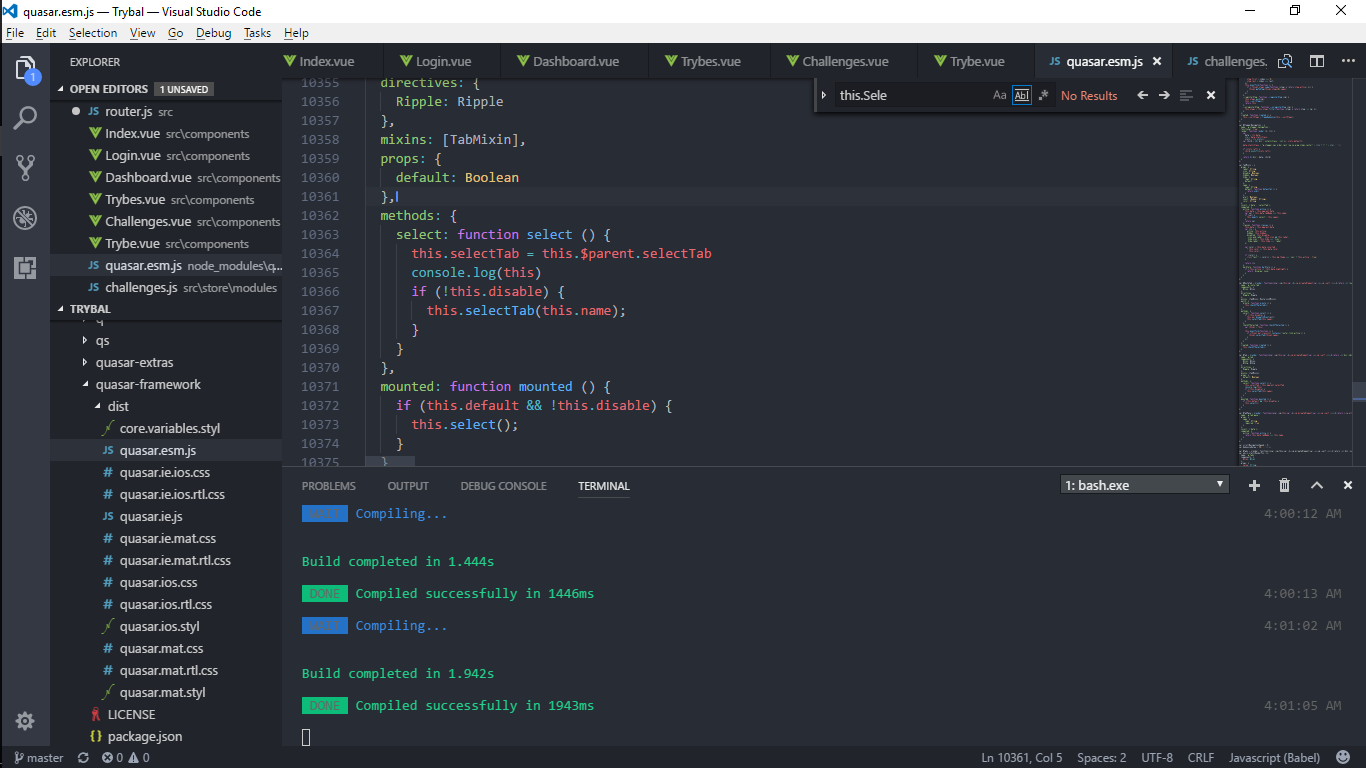Toggle match case in the find widget
This screenshot has height=768, width=1366.
coord(1000,95)
